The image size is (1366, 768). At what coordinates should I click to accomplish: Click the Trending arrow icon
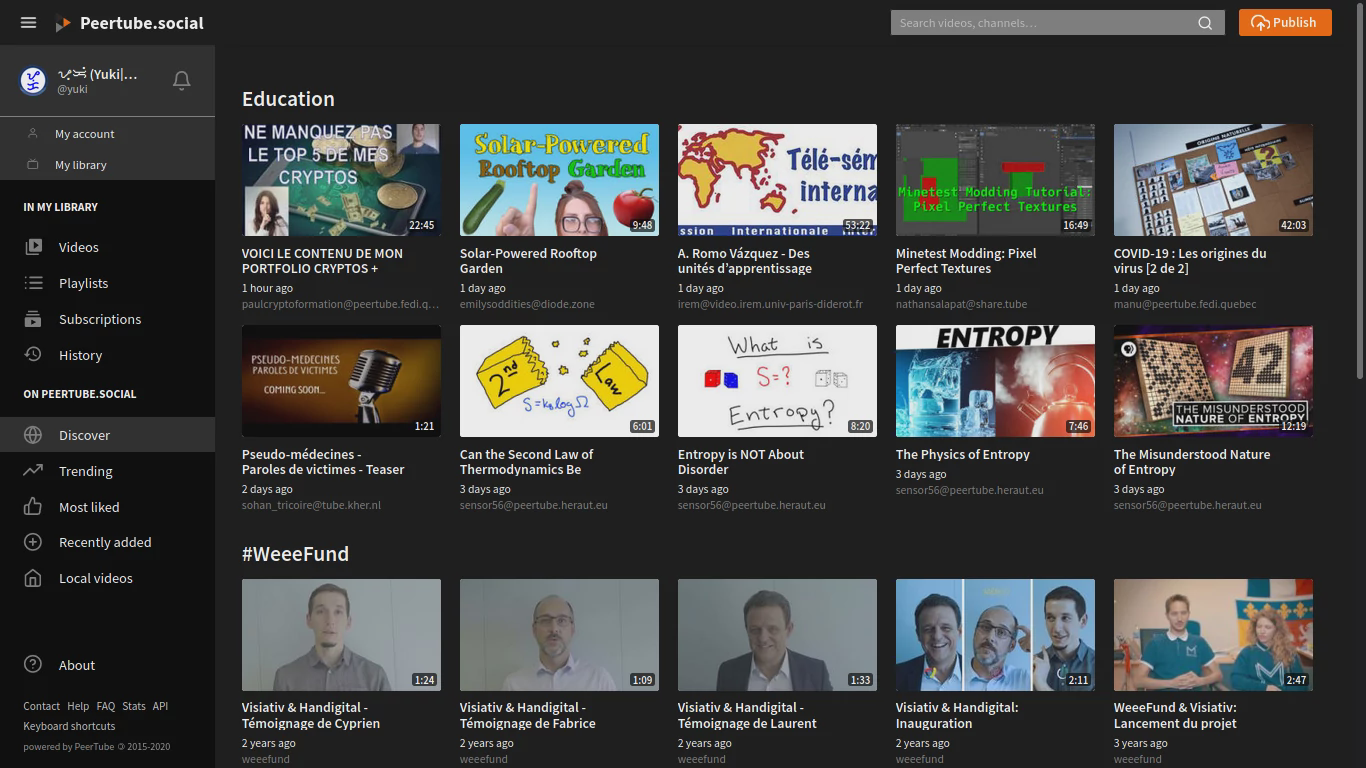[x=33, y=471]
